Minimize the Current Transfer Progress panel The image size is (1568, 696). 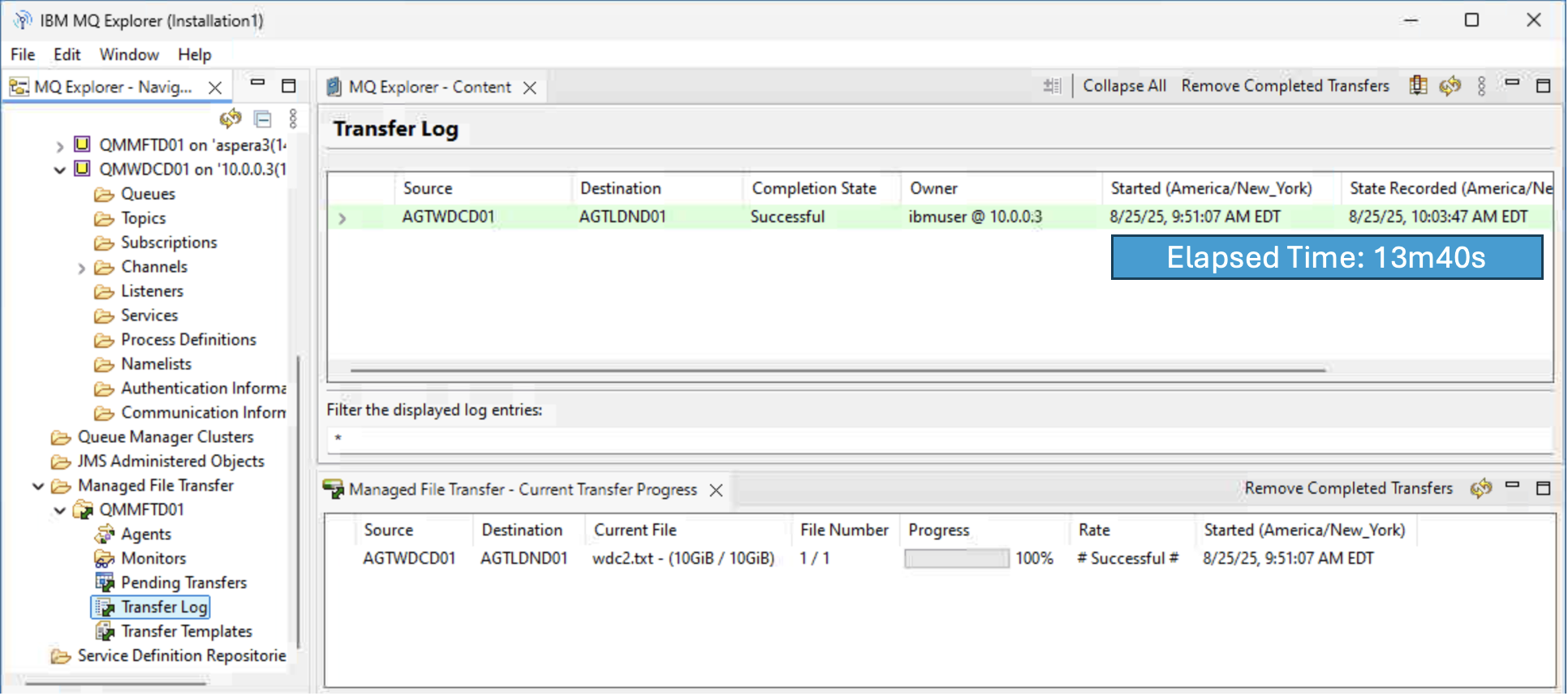[x=1512, y=485]
